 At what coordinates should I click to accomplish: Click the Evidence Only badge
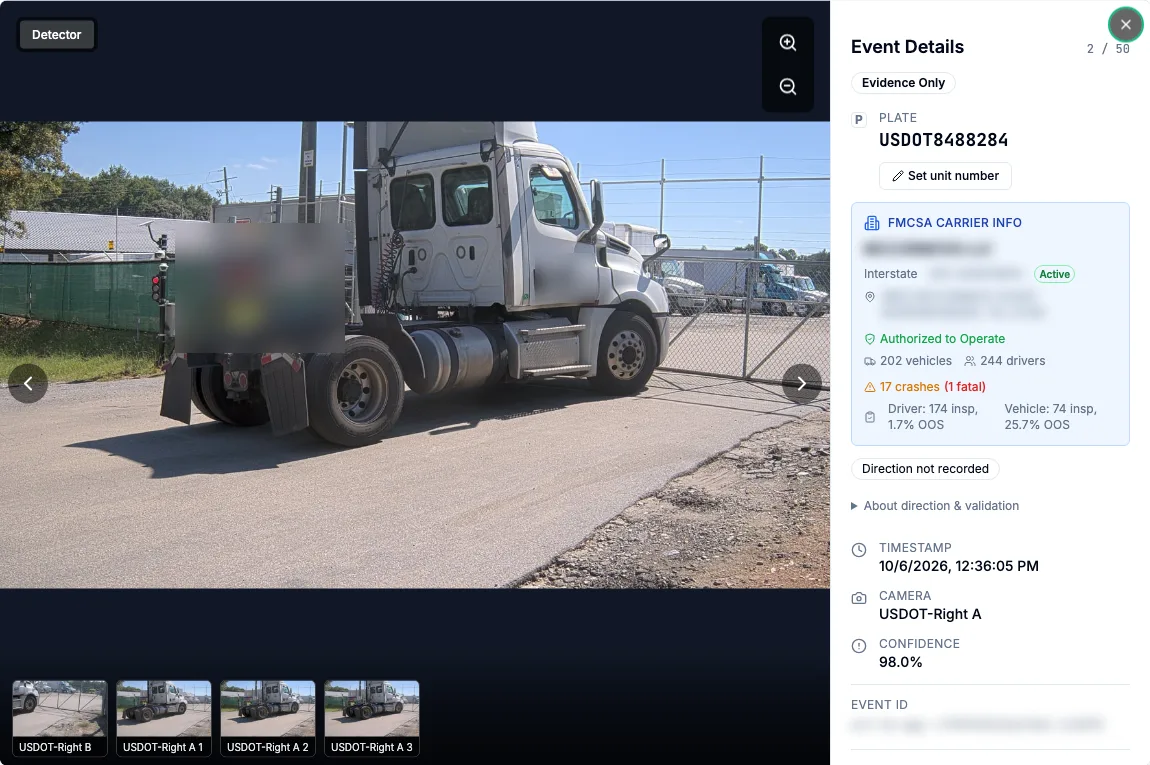(x=903, y=83)
